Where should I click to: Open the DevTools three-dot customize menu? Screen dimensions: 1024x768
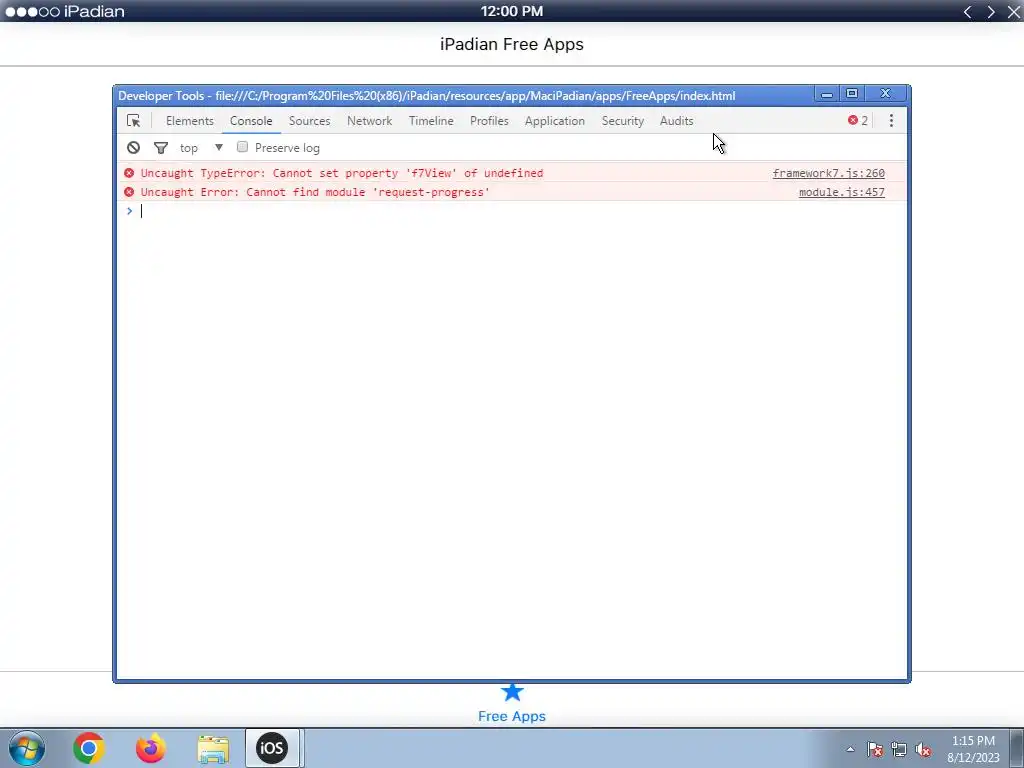[891, 121]
